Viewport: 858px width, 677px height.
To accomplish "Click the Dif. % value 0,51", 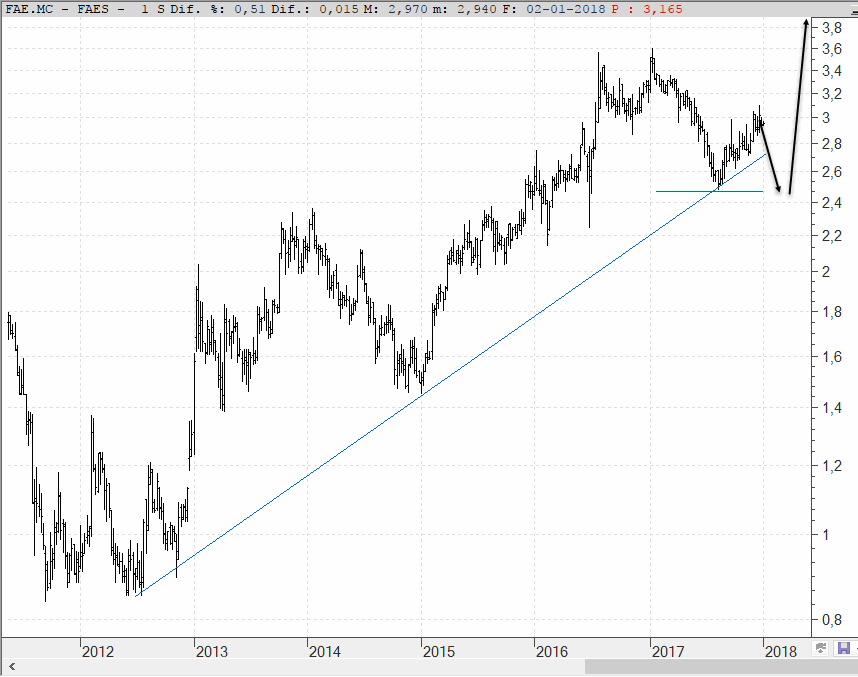I will click(x=248, y=9).
